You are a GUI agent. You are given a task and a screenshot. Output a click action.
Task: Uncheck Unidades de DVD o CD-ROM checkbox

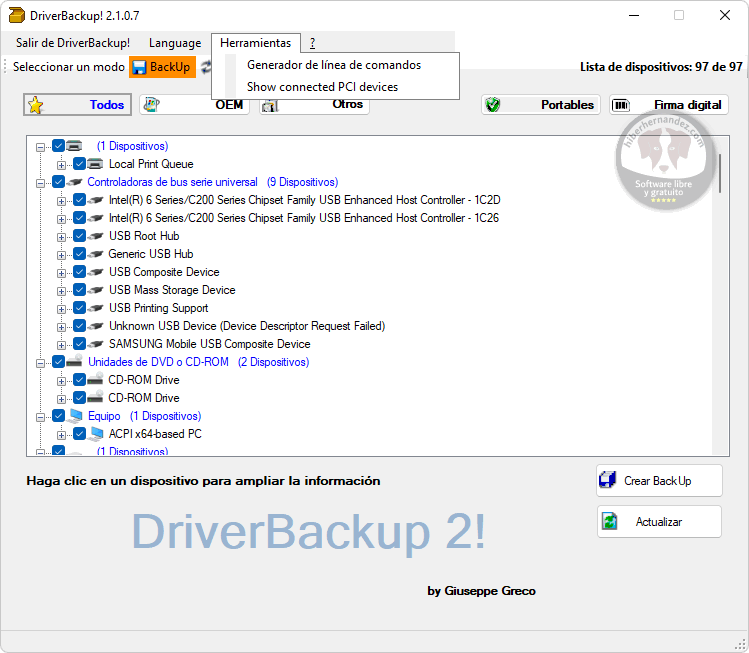58,362
